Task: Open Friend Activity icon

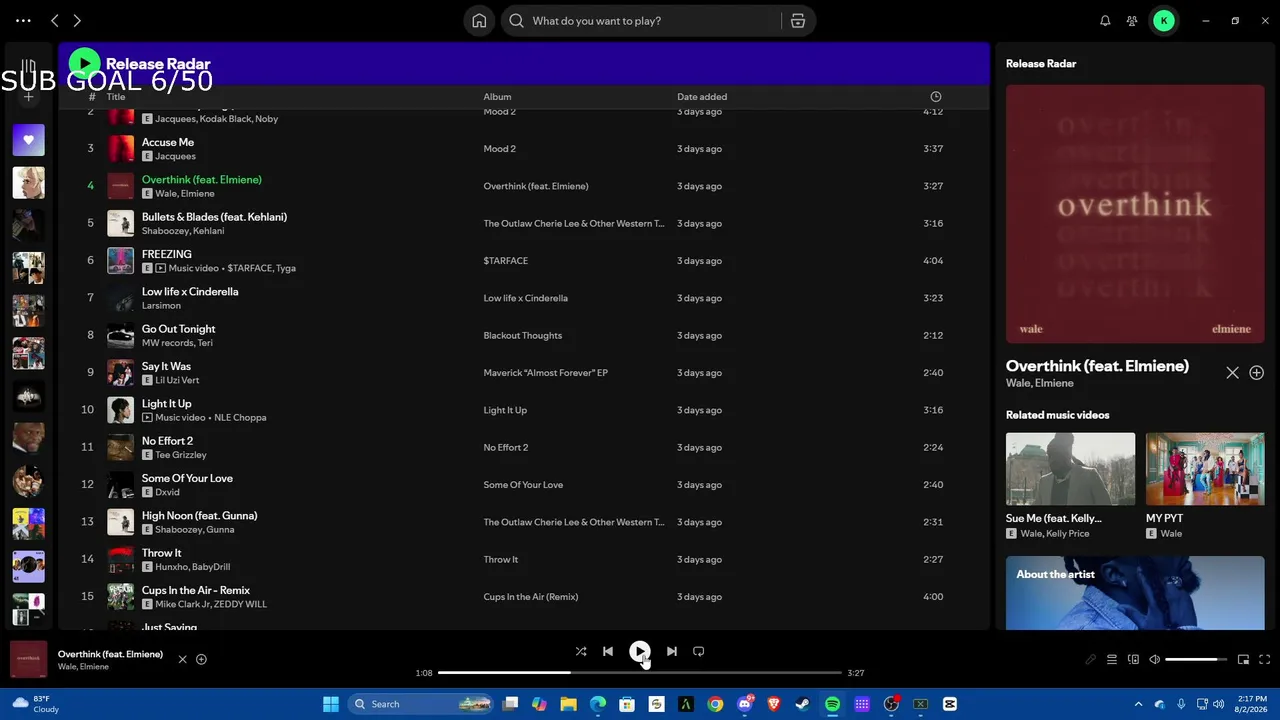Action: pos(1132,21)
